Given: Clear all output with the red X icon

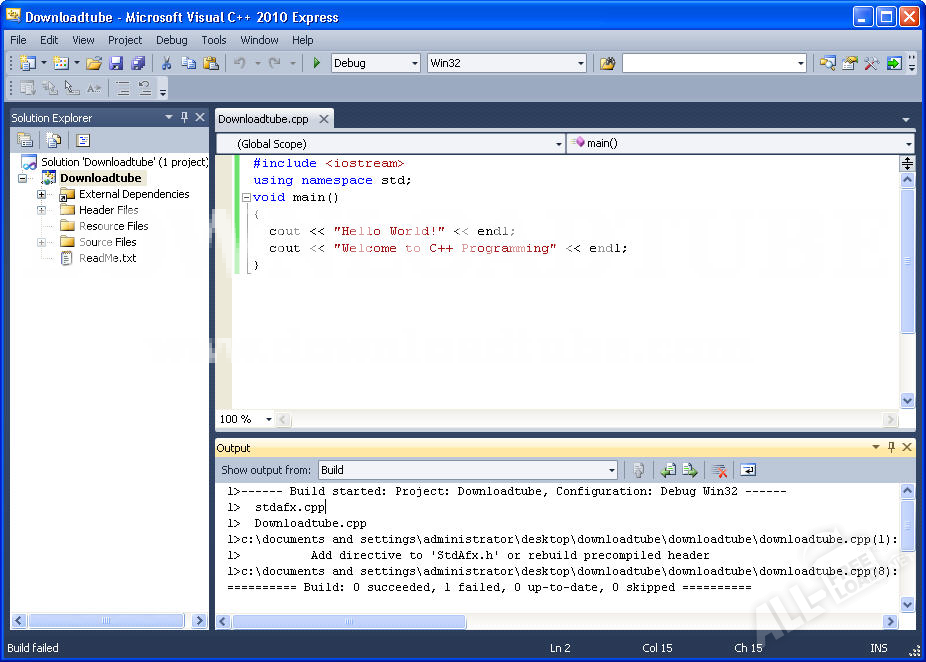Looking at the screenshot, I should (x=718, y=470).
